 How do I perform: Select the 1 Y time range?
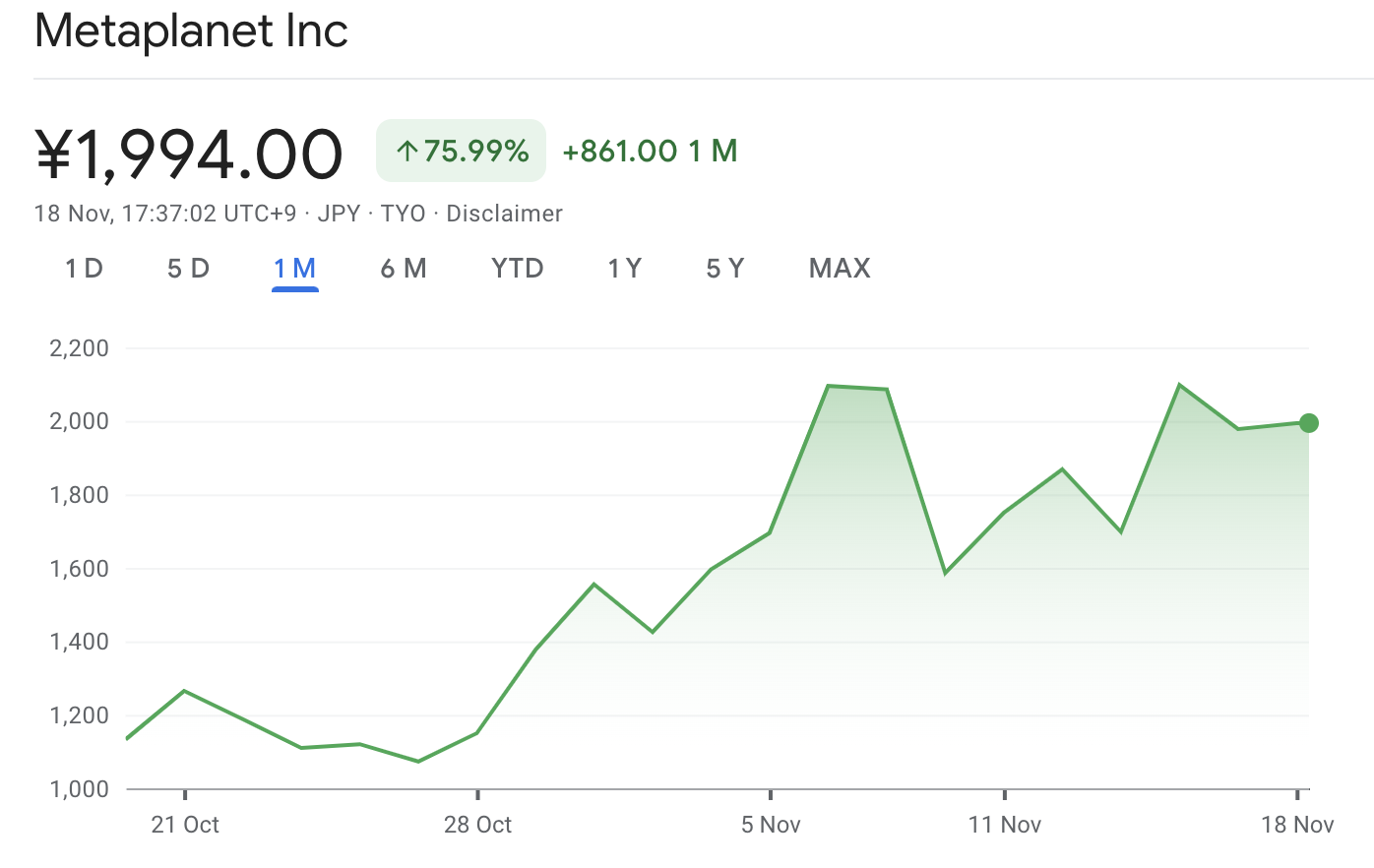[x=624, y=269]
